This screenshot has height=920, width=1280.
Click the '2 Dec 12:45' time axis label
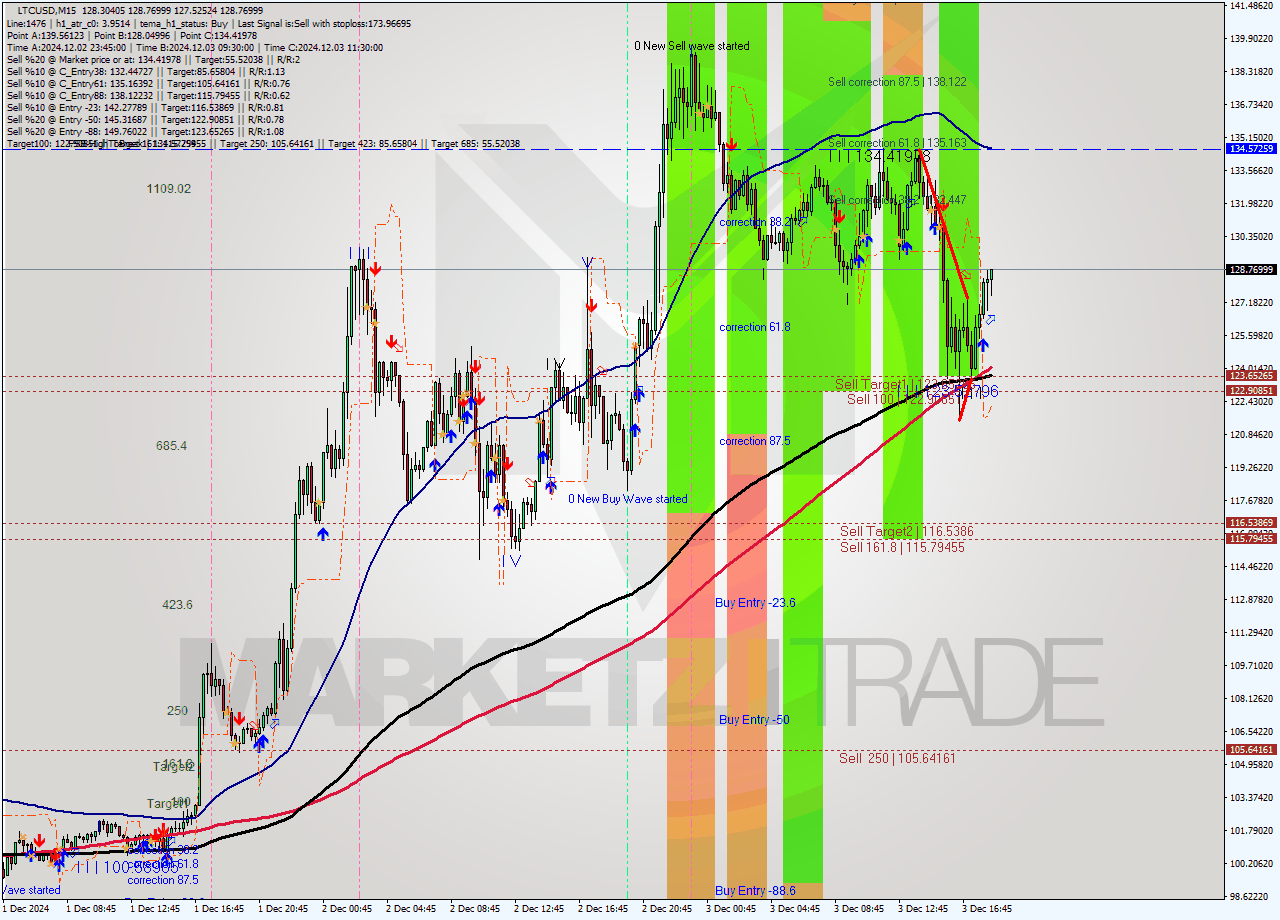pyautogui.click(x=539, y=909)
